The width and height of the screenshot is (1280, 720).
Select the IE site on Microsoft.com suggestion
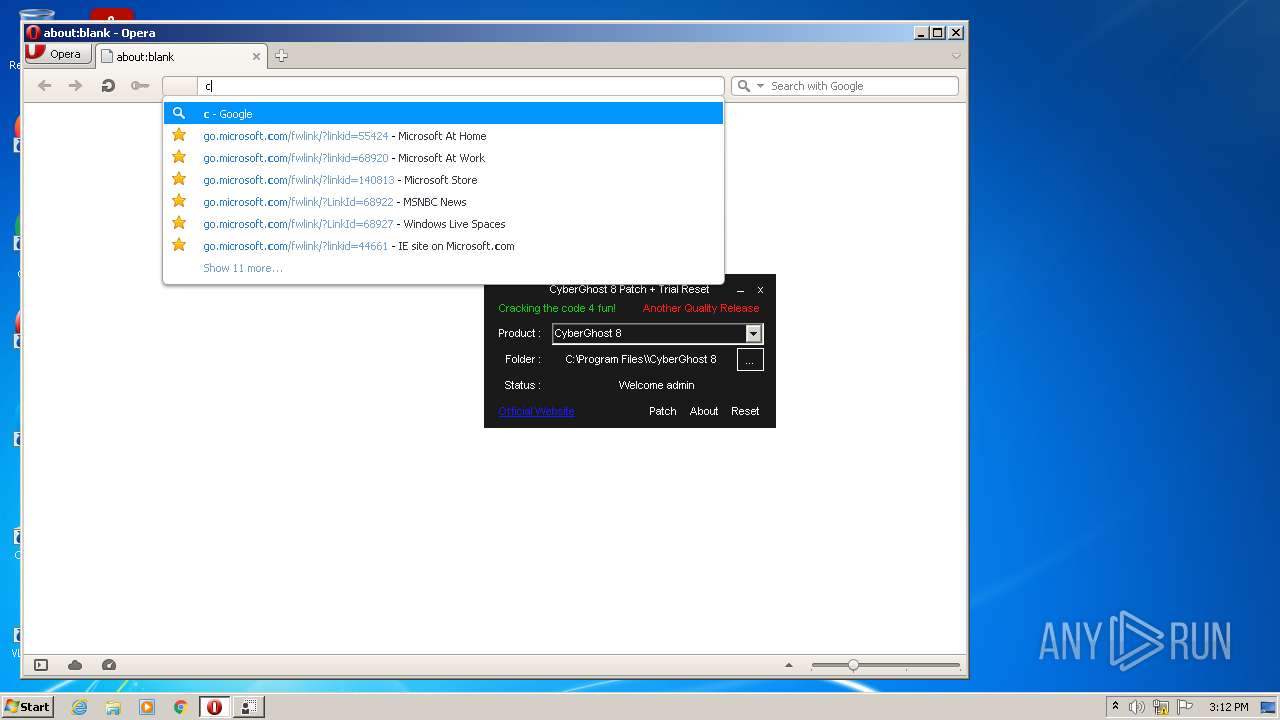[x=443, y=246]
